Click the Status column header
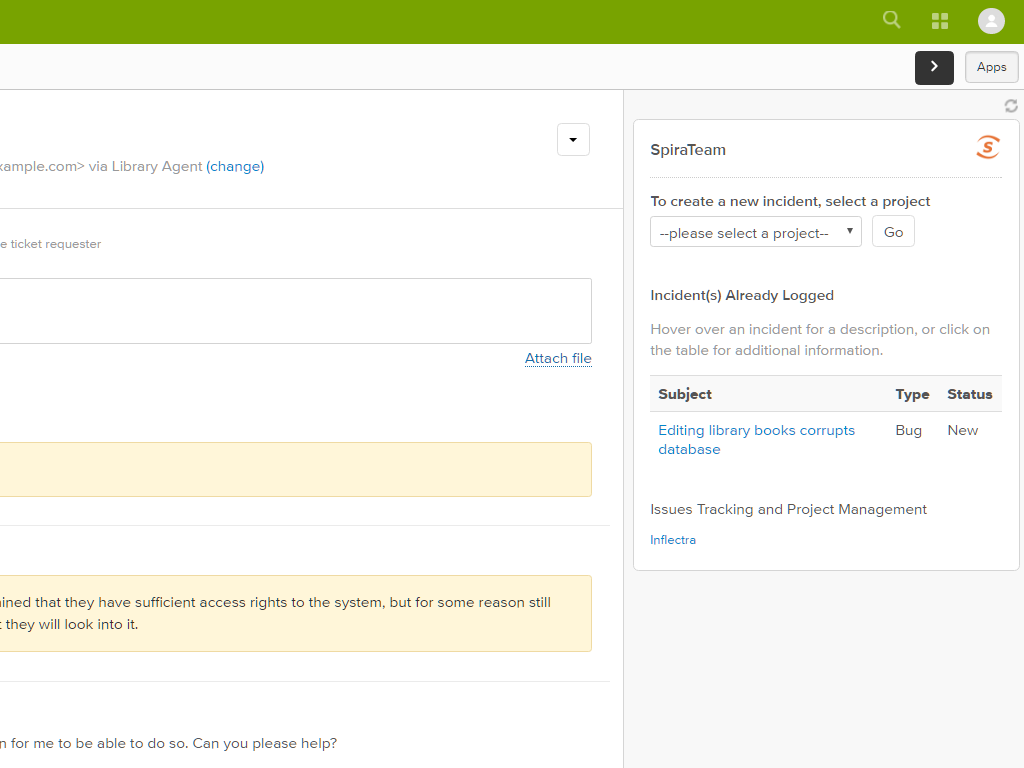The image size is (1024, 768). [x=969, y=394]
